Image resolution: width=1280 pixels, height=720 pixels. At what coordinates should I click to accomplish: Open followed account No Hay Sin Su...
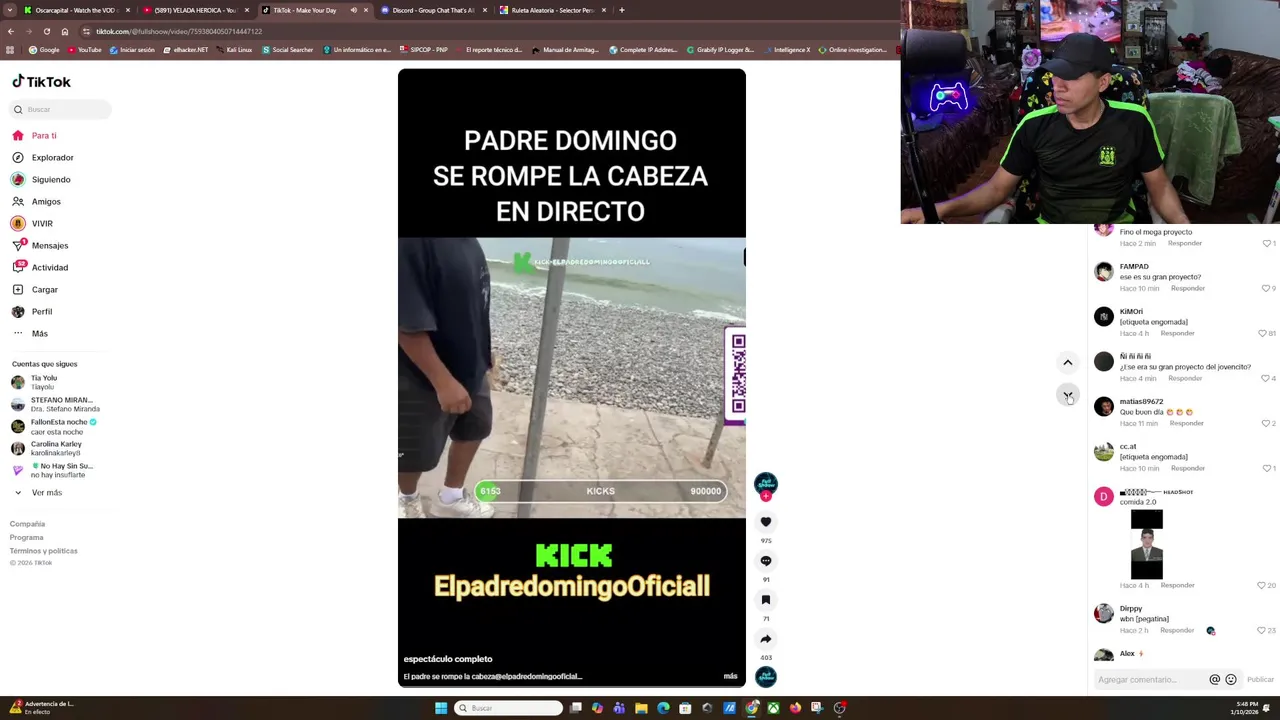[52, 470]
